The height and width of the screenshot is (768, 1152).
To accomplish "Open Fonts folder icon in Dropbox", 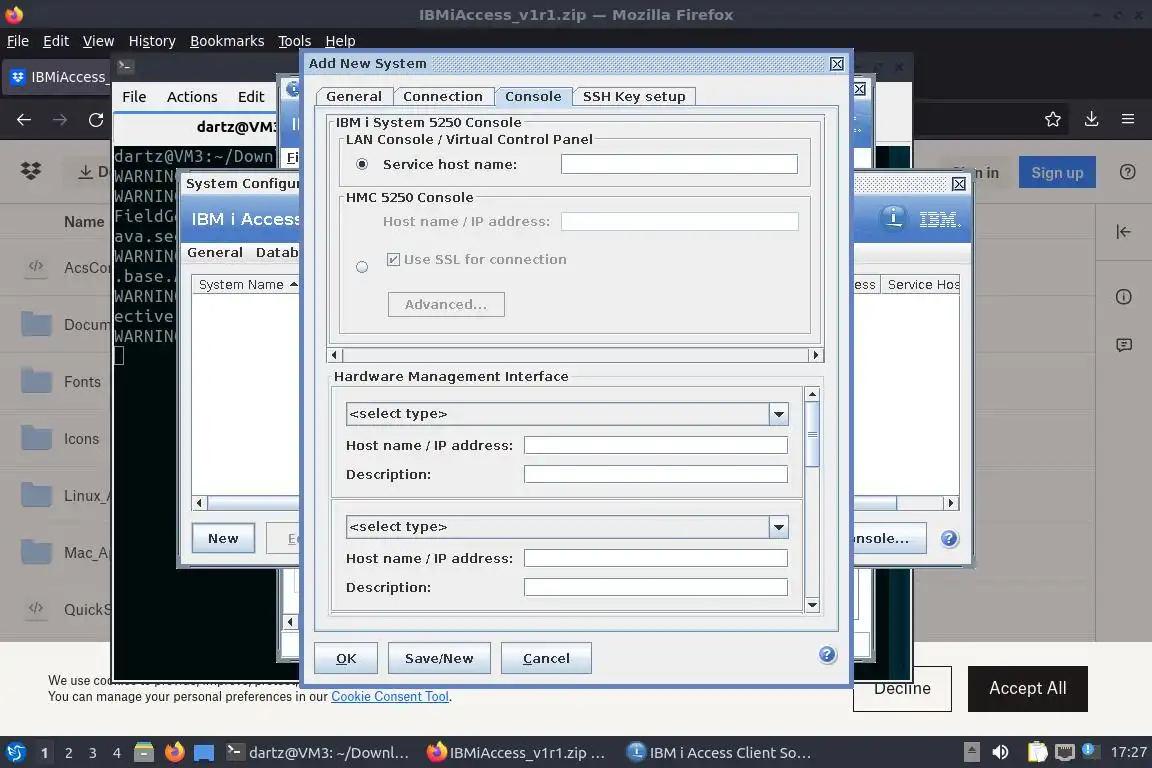I will click(x=36, y=381).
